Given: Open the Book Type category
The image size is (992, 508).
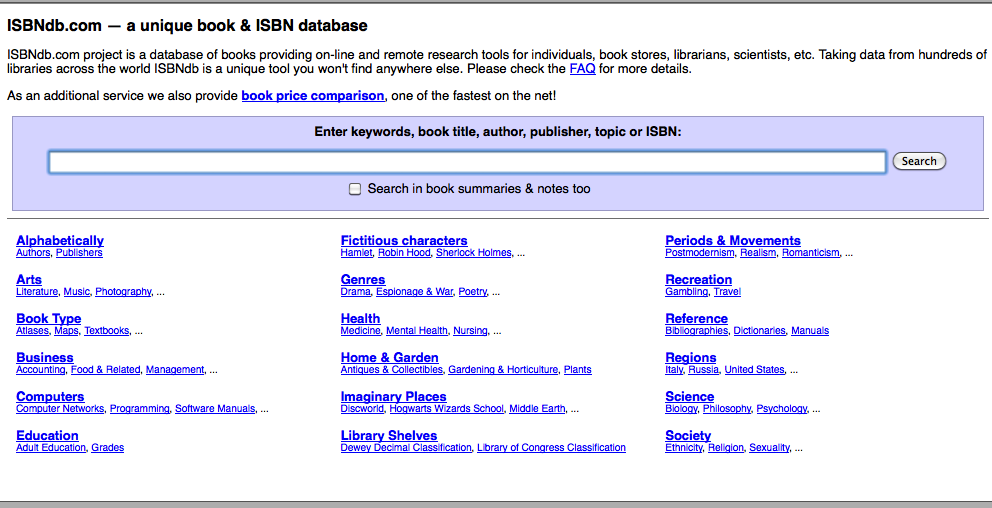Looking at the screenshot, I should tap(49, 319).
